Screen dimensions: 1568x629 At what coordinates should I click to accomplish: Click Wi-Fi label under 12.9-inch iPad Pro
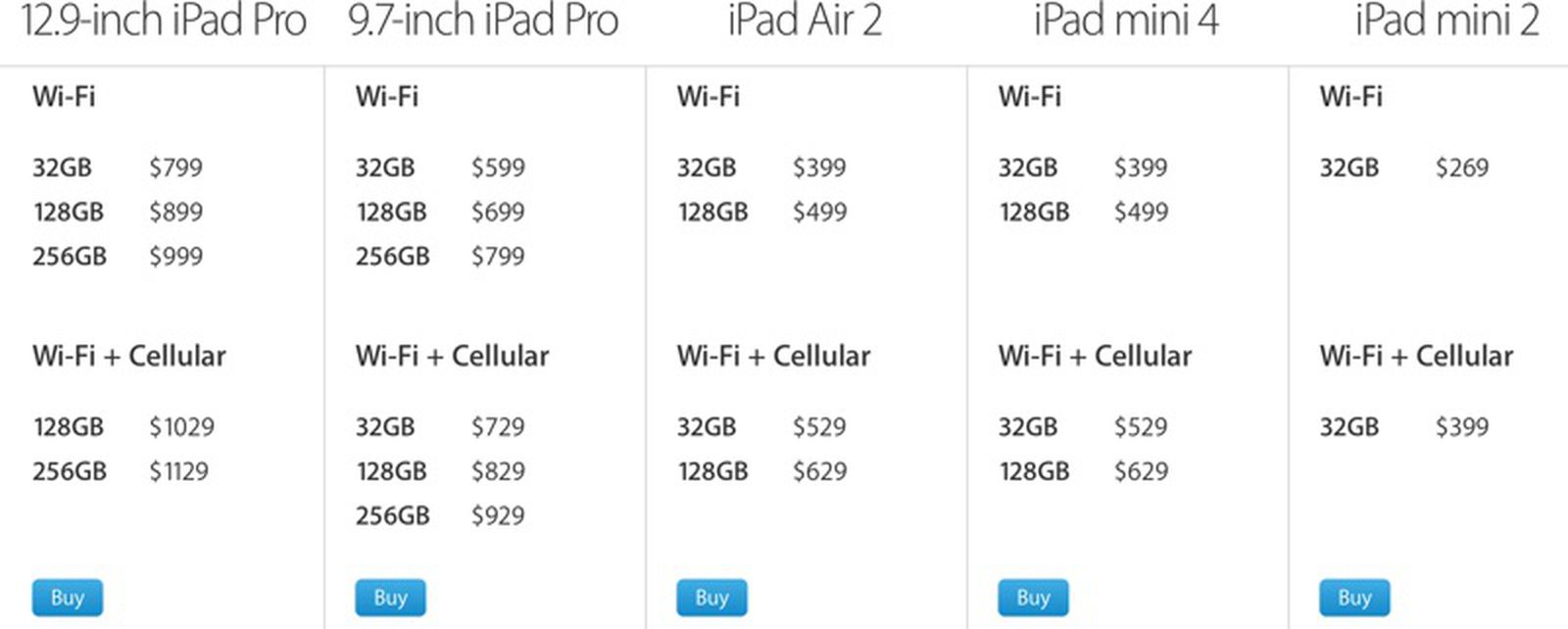pos(64,97)
